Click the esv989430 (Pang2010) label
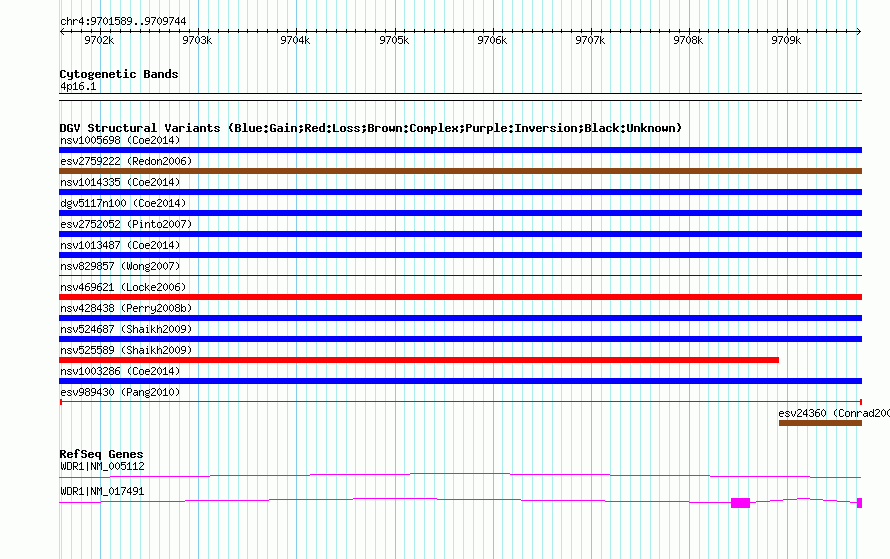 (x=120, y=392)
